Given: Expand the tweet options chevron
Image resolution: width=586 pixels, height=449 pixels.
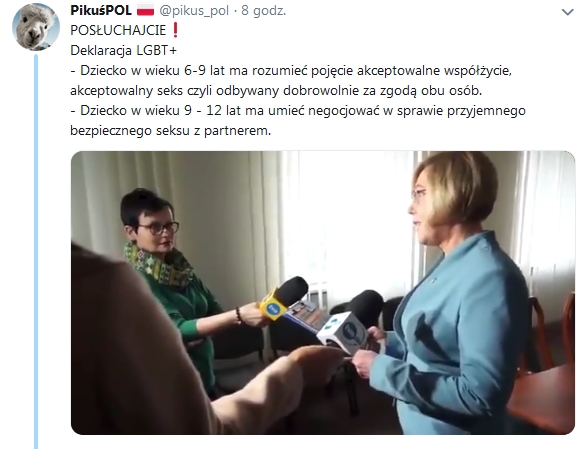Looking at the screenshot, I should (x=567, y=12).
